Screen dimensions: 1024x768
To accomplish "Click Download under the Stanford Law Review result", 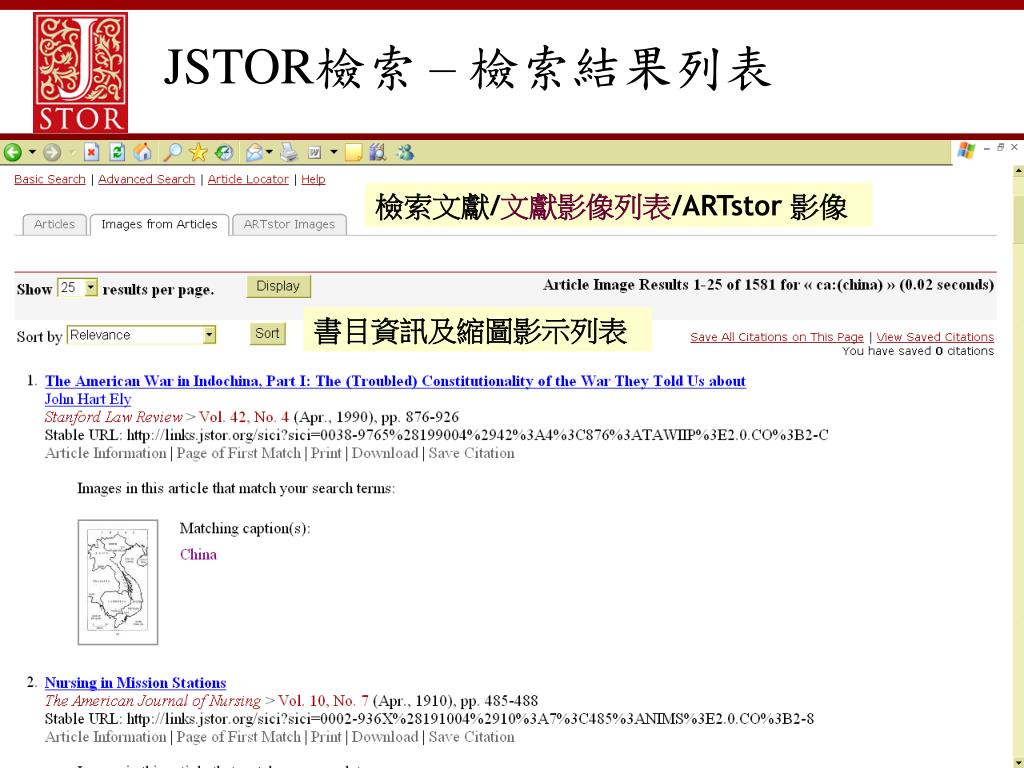I will (385, 453).
